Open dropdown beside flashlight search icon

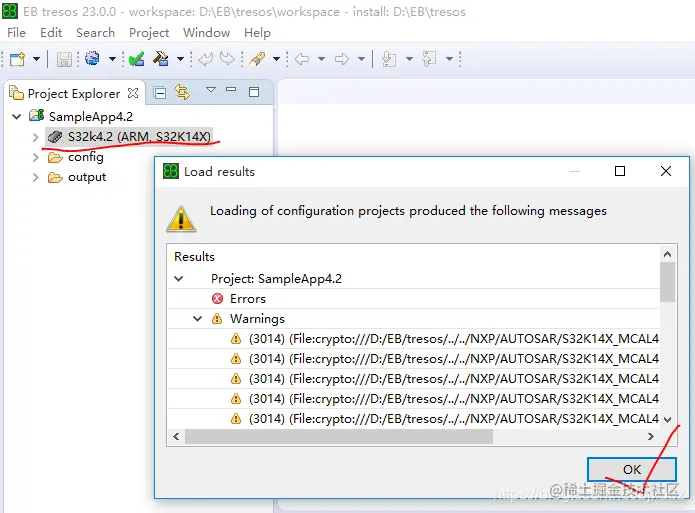click(x=277, y=59)
